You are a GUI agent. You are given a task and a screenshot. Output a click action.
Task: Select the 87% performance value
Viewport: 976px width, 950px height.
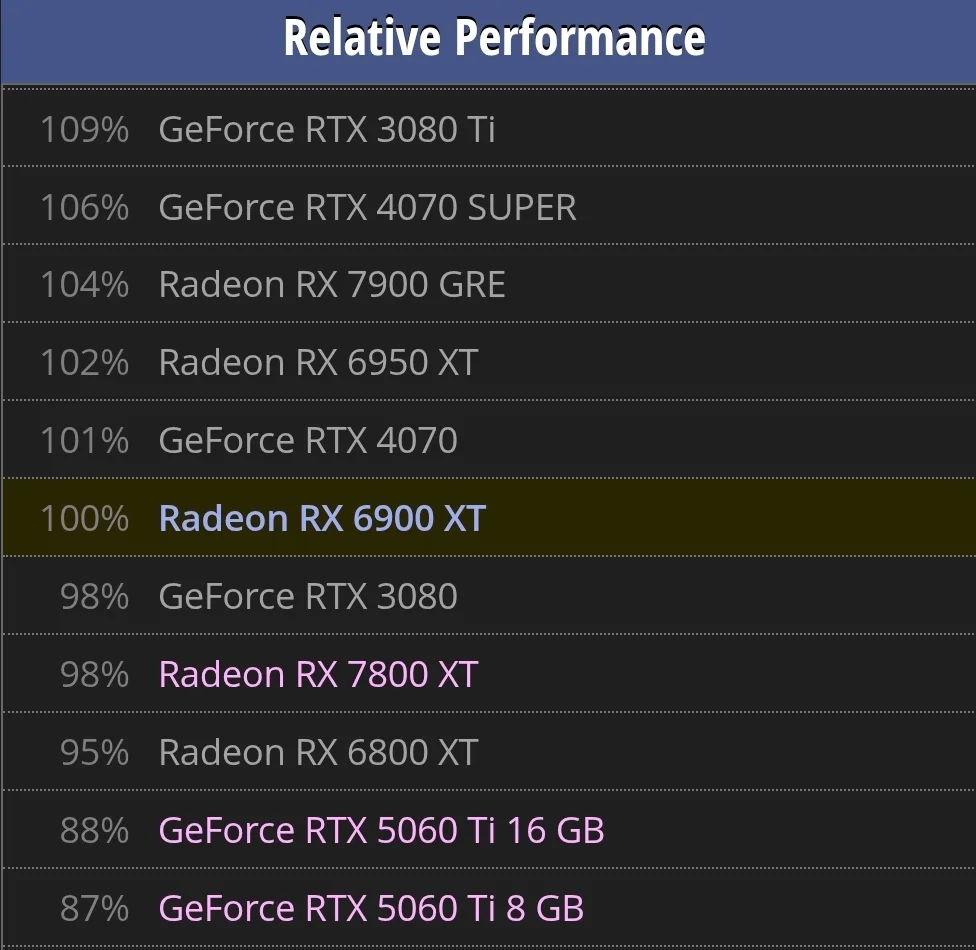point(95,908)
